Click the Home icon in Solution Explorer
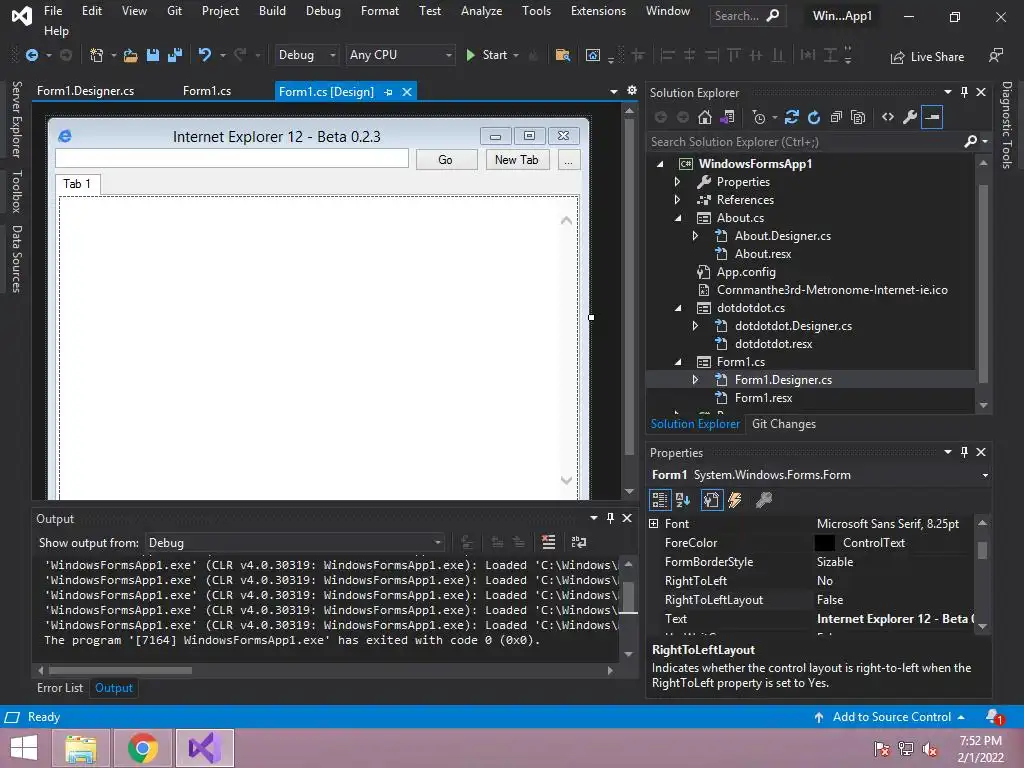This screenshot has height=768, width=1024. 705,118
